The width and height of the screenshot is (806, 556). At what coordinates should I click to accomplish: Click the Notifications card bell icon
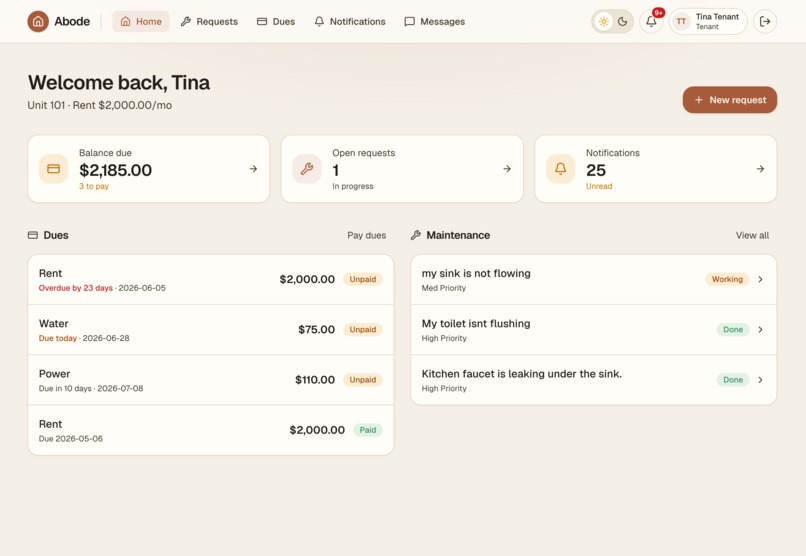pos(561,169)
